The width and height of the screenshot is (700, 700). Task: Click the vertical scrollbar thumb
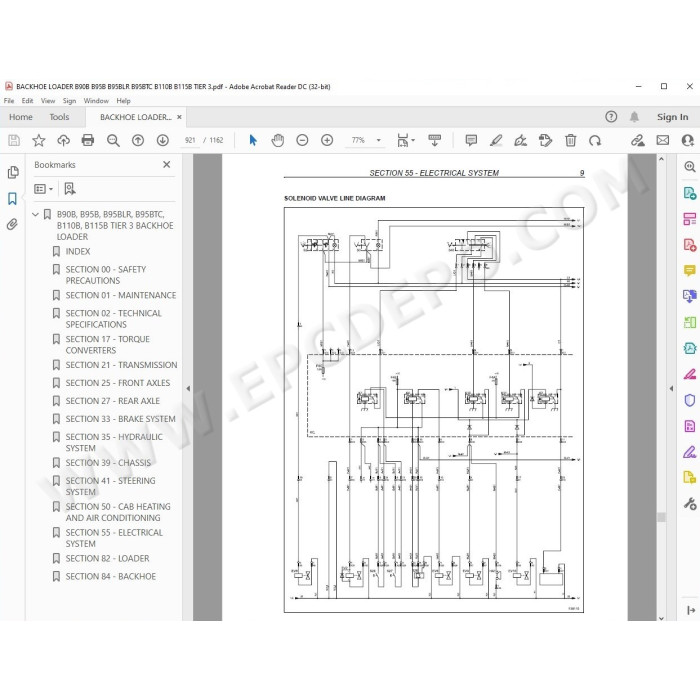point(661,517)
